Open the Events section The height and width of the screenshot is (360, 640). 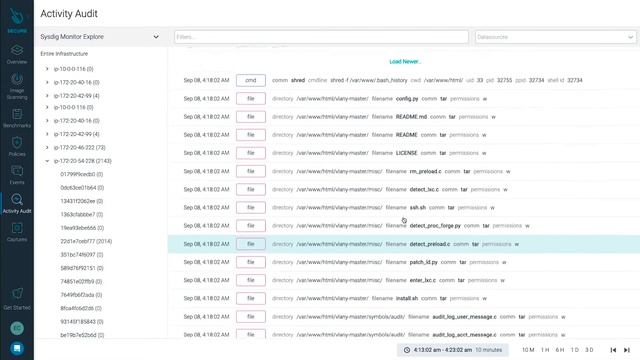click(17, 176)
